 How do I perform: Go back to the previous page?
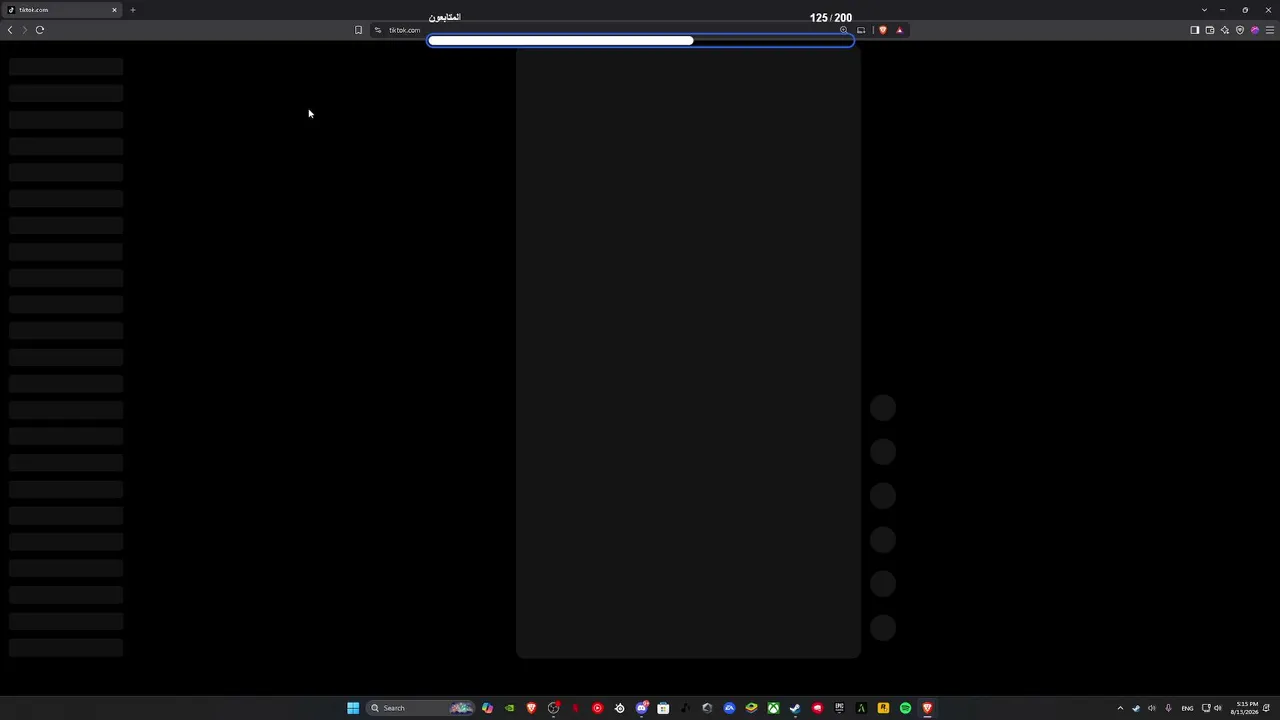pos(10,30)
